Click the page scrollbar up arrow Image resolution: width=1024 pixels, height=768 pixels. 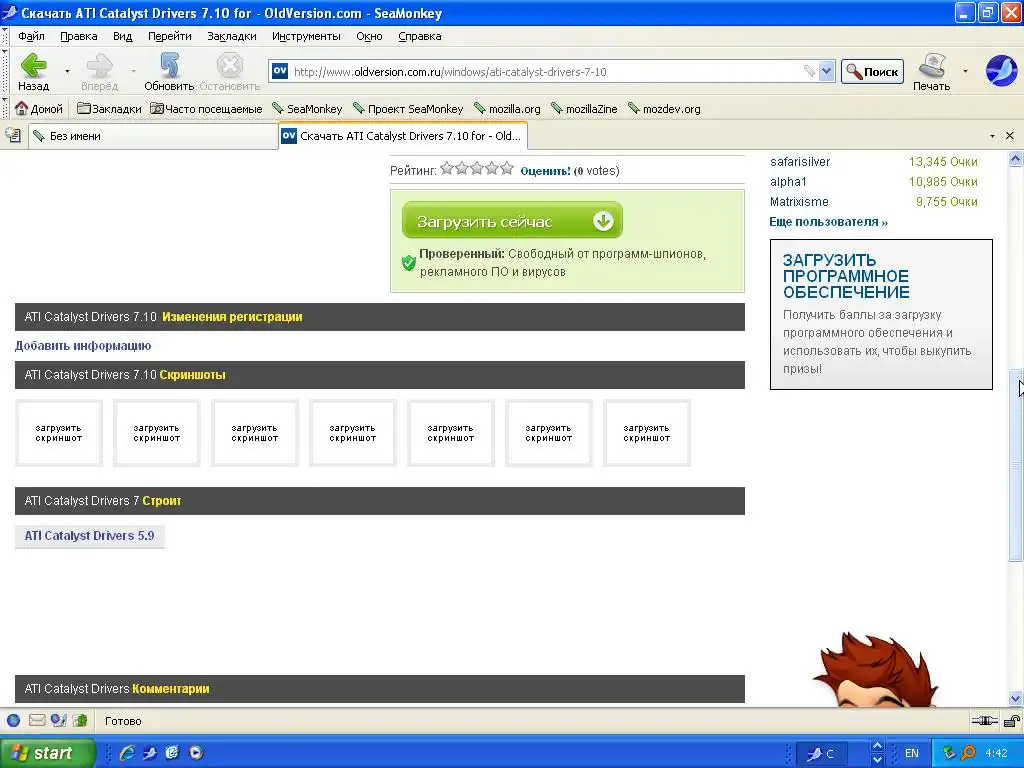[x=1016, y=159]
